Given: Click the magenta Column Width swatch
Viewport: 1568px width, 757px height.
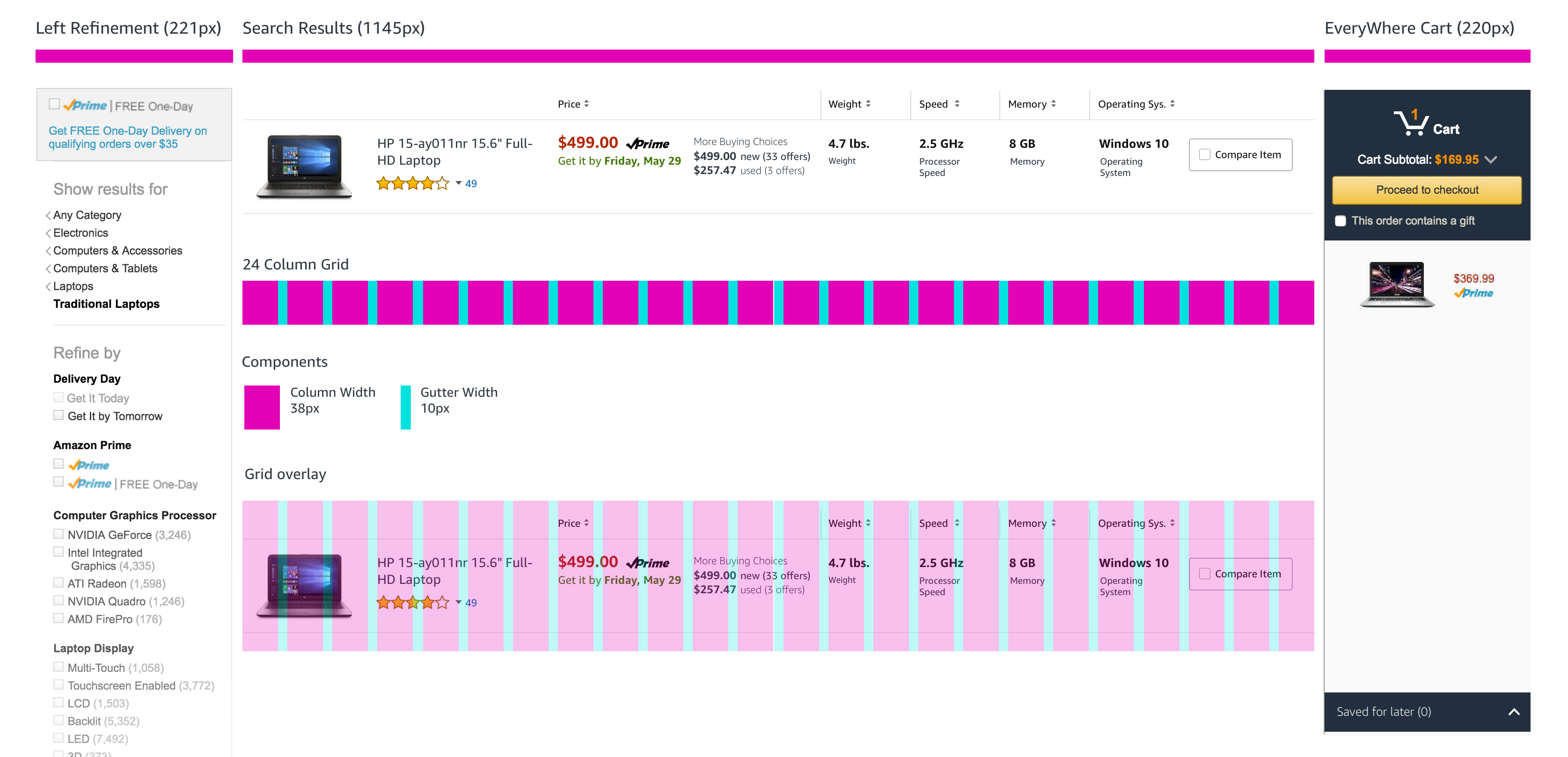Looking at the screenshot, I should (x=262, y=407).
